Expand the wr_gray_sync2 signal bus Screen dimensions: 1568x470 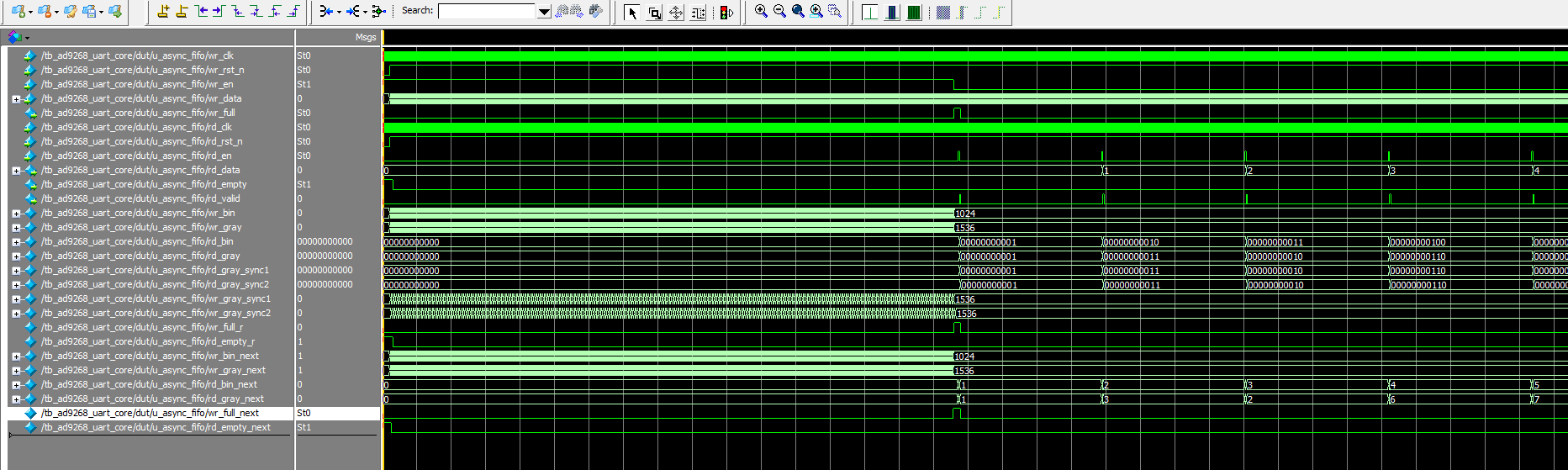click(x=16, y=314)
